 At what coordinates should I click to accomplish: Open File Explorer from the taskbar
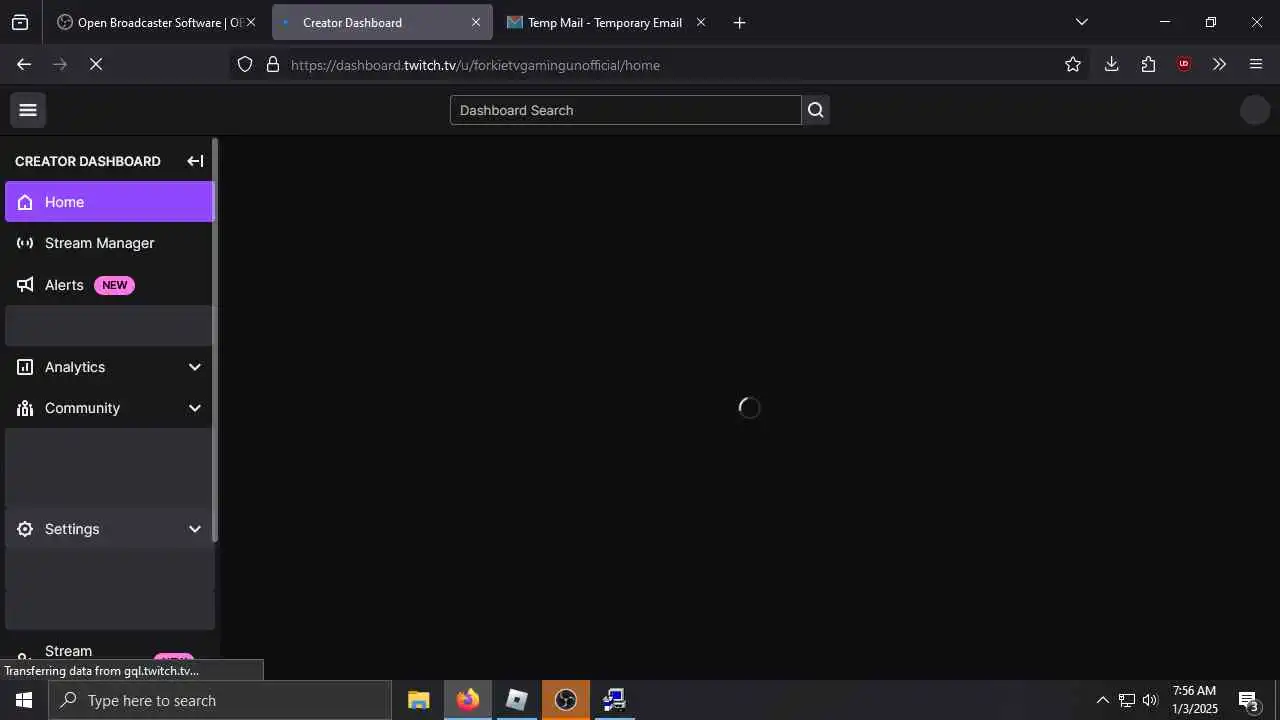coord(419,700)
